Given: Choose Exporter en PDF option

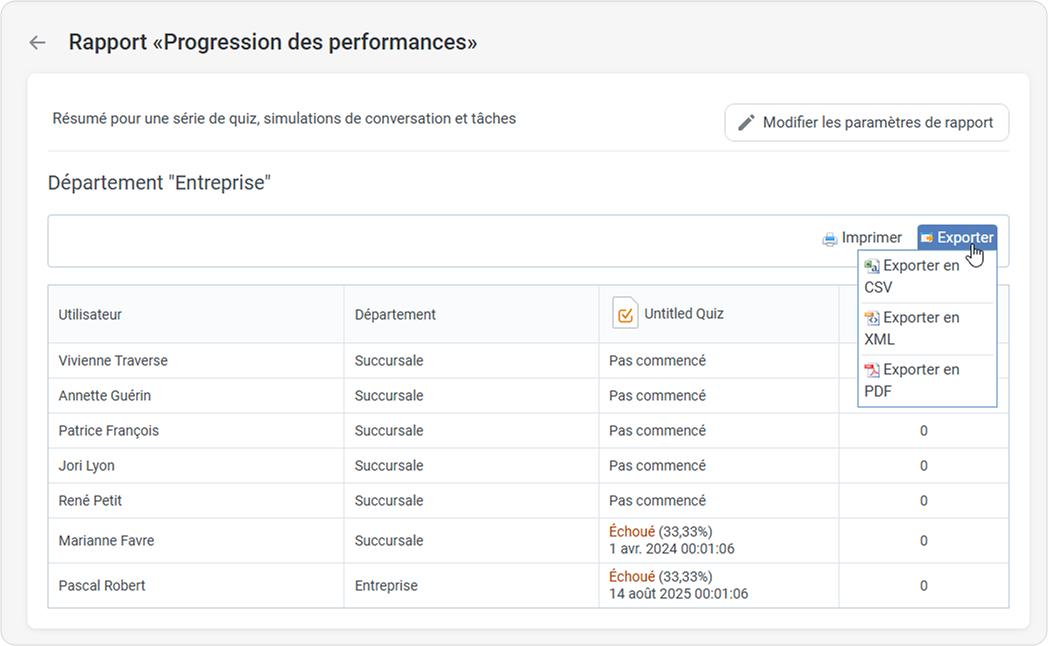Looking at the screenshot, I should tap(920, 381).
